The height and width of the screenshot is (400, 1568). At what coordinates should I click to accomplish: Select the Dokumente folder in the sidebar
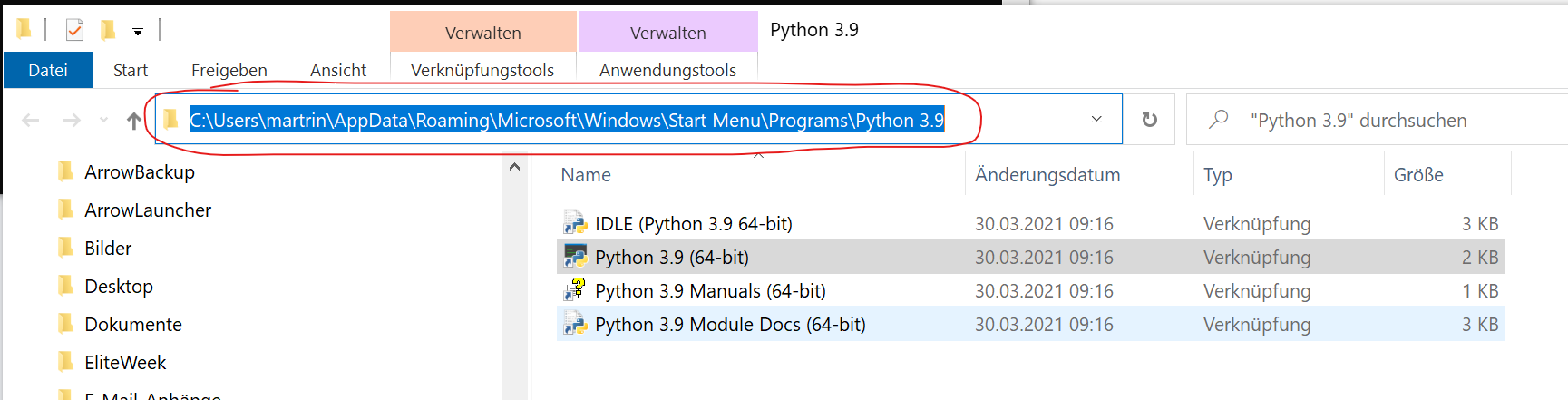[133, 324]
